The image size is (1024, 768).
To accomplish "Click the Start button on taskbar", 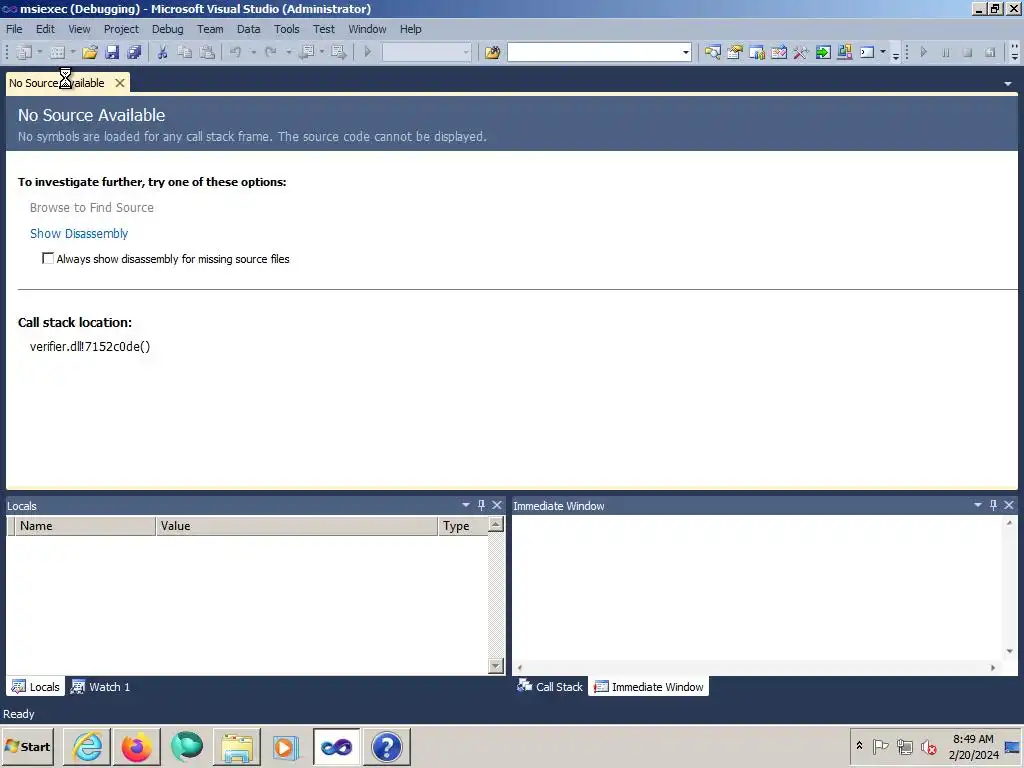I will coord(27,746).
